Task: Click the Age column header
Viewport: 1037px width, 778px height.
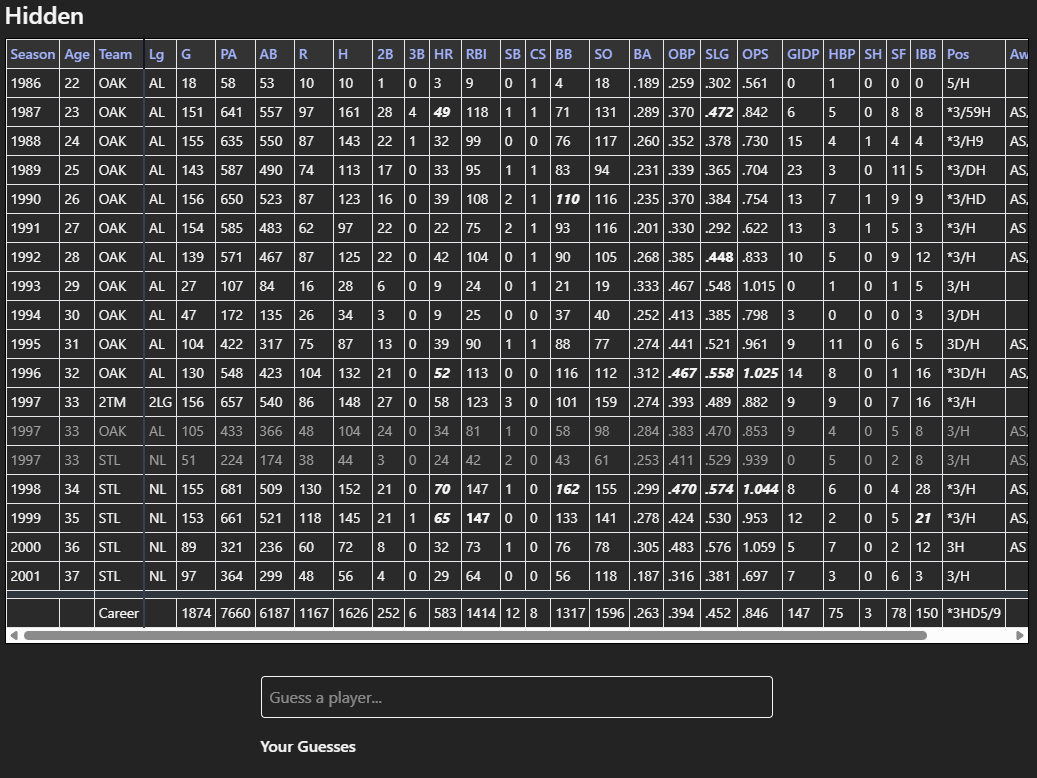Action: pyautogui.click(x=77, y=54)
